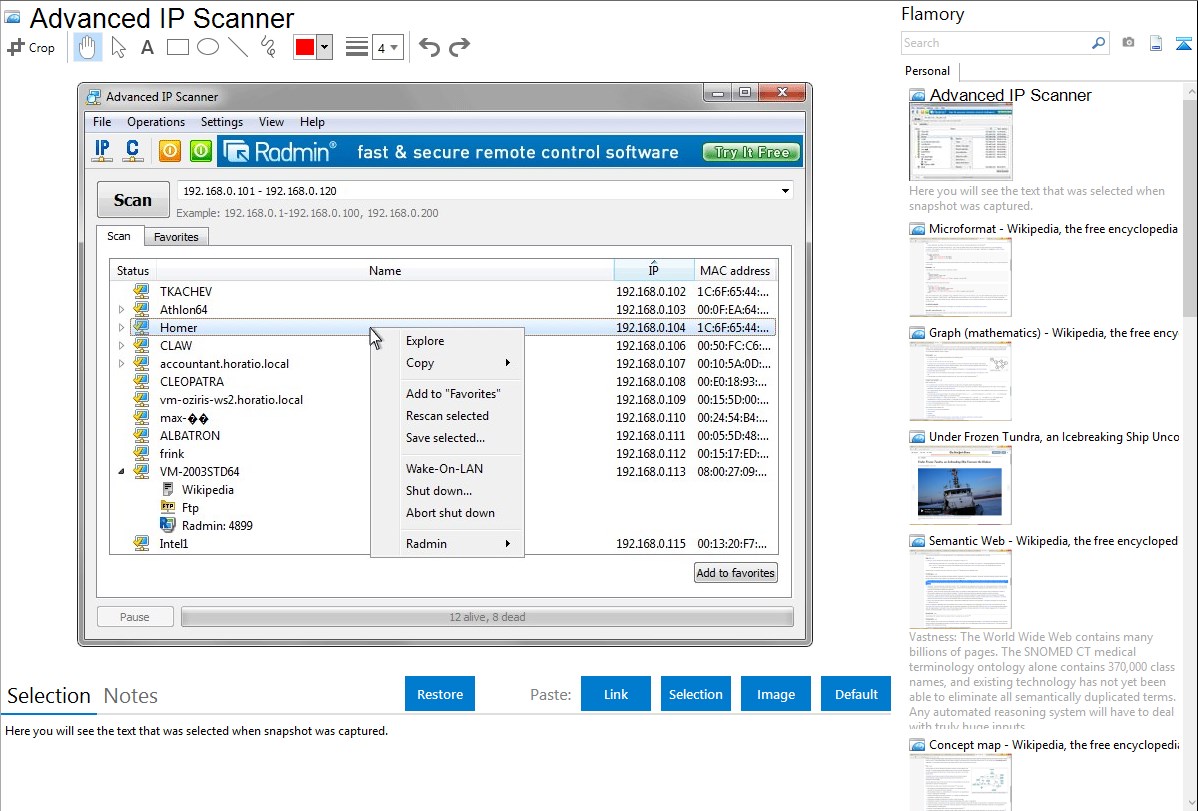Click the Add to favorites button
Image resolution: width=1198 pixels, height=811 pixels.
coord(735,573)
